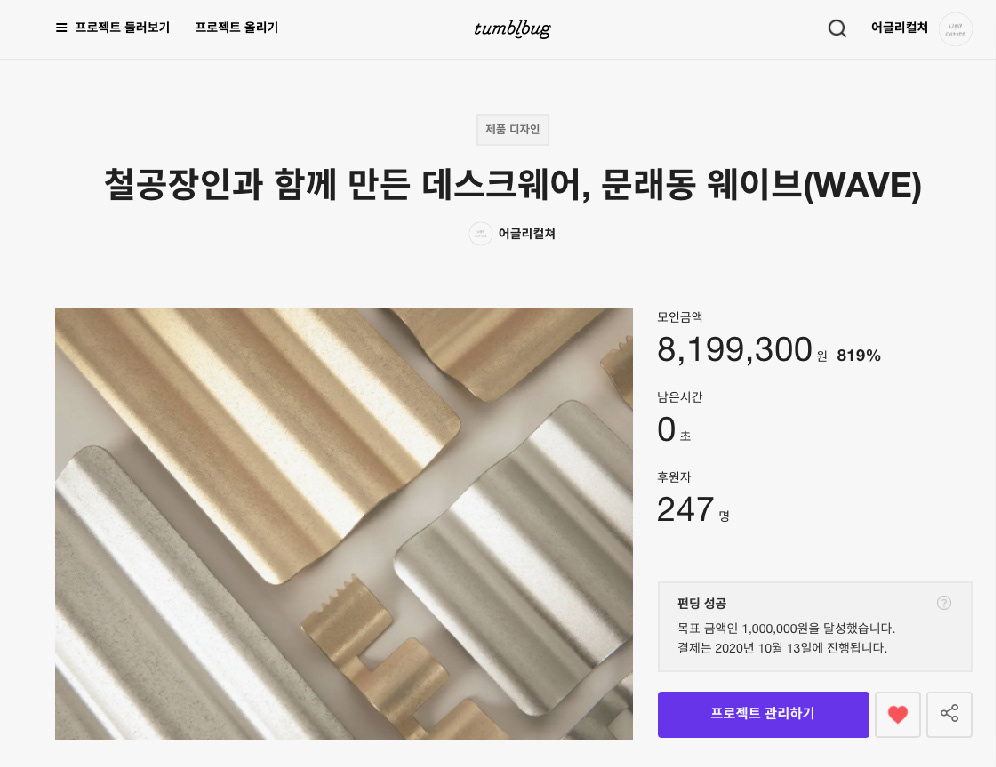The image size is (996, 767).
Task: Click the 8,199,300원 raised amount
Action: coord(735,351)
